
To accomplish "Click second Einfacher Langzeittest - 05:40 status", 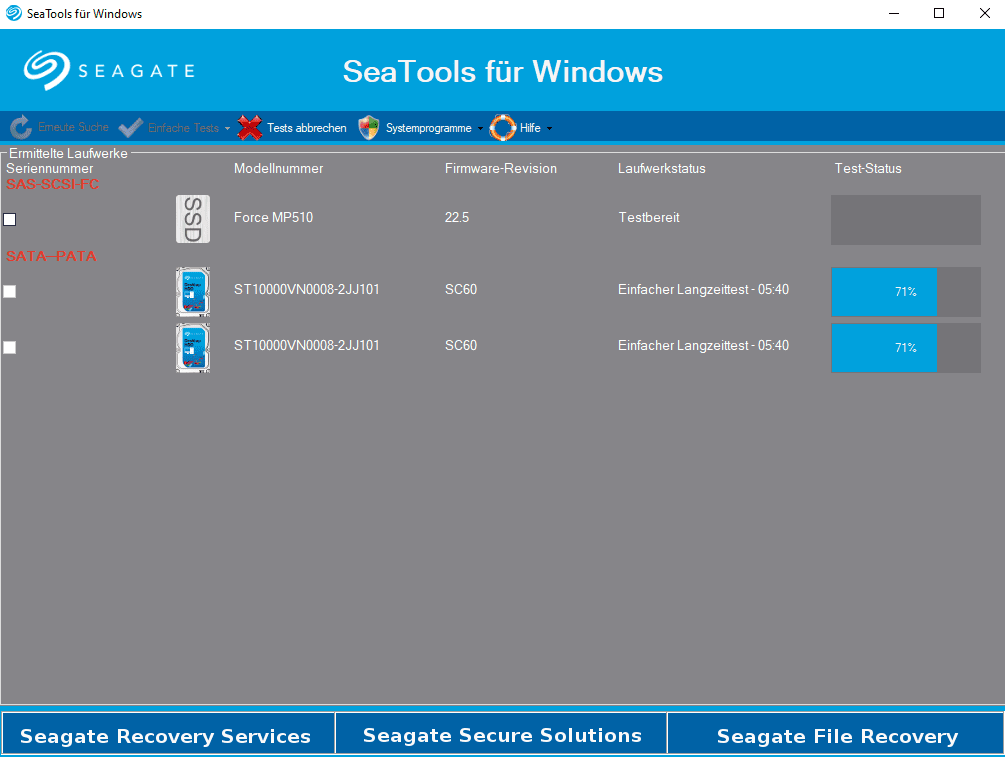I will (703, 345).
